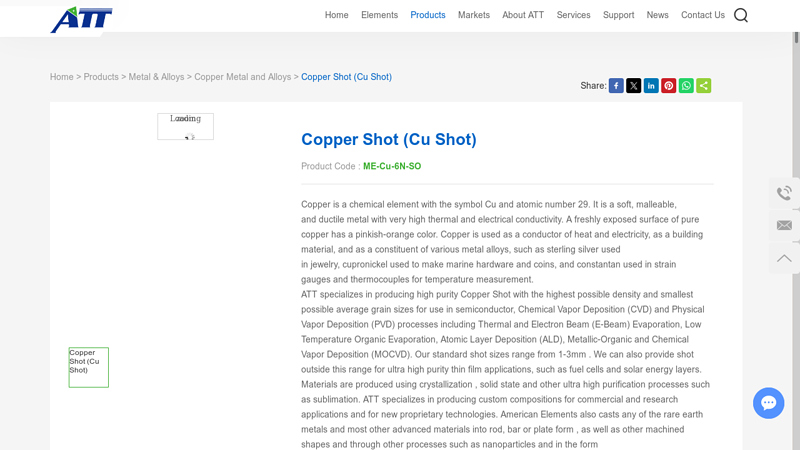The width and height of the screenshot is (800, 450).
Task: Open the Contact Us menu item
Action: click(x=703, y=15)
